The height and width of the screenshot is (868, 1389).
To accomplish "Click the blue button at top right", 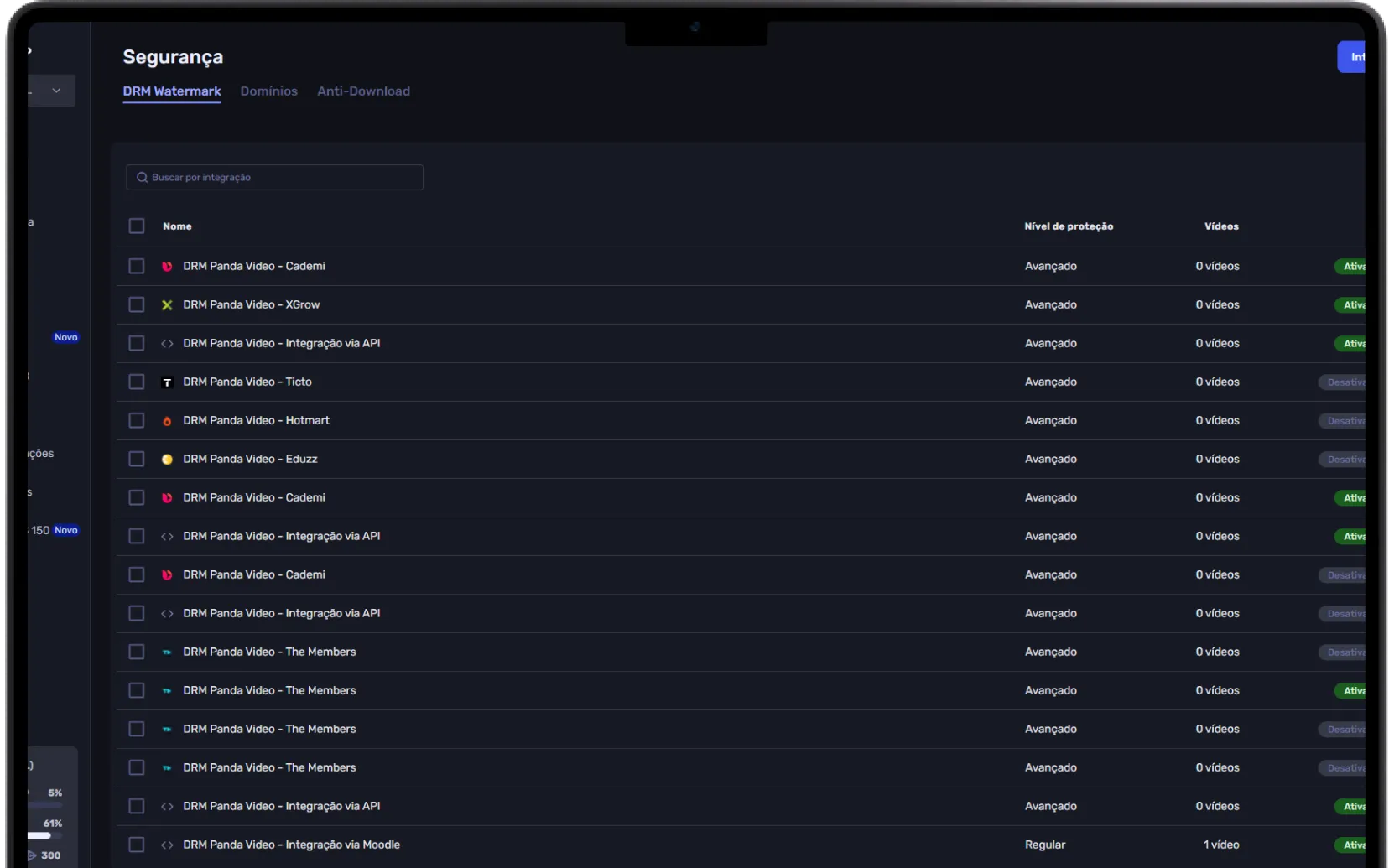I will [x=1351, y=57].
